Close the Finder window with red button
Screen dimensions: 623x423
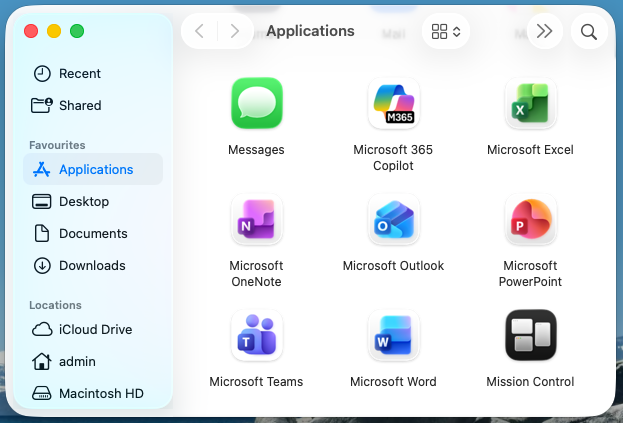tap(31, 31)
